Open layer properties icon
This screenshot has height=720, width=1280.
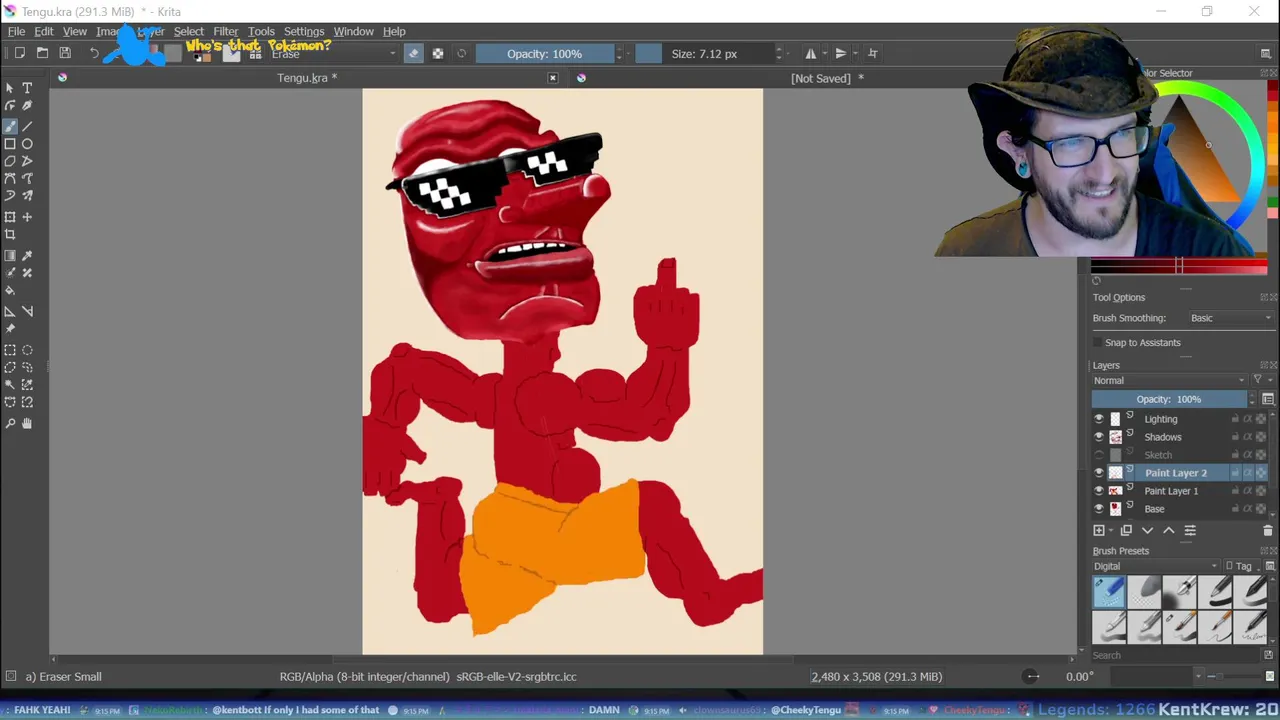tap(1190, 531)
